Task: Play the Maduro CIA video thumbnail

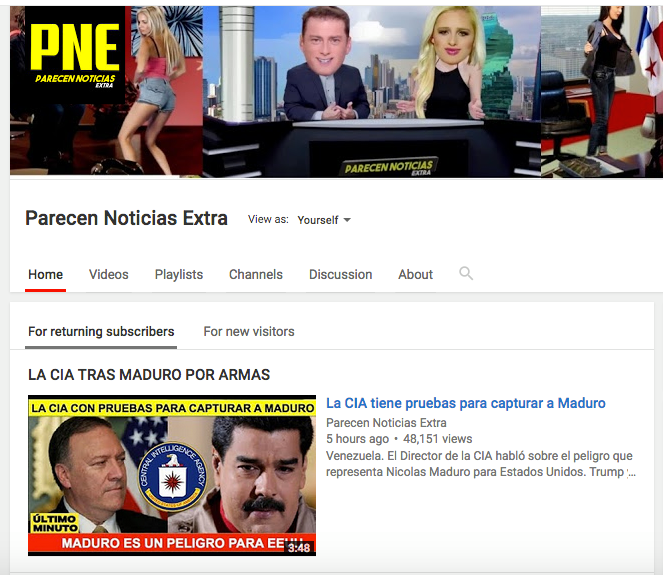Action: 172,475
